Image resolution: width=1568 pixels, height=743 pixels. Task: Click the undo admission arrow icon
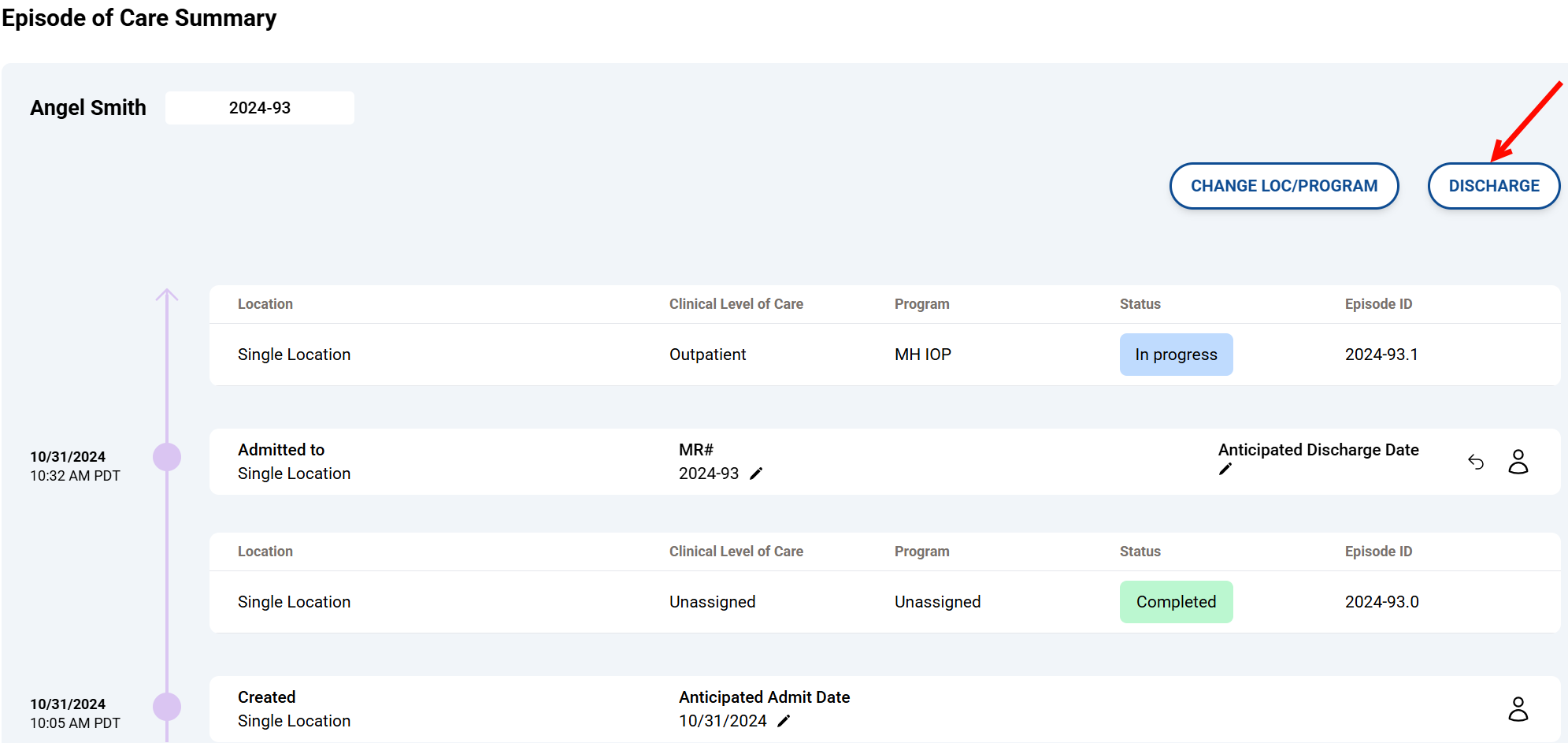1476,462
